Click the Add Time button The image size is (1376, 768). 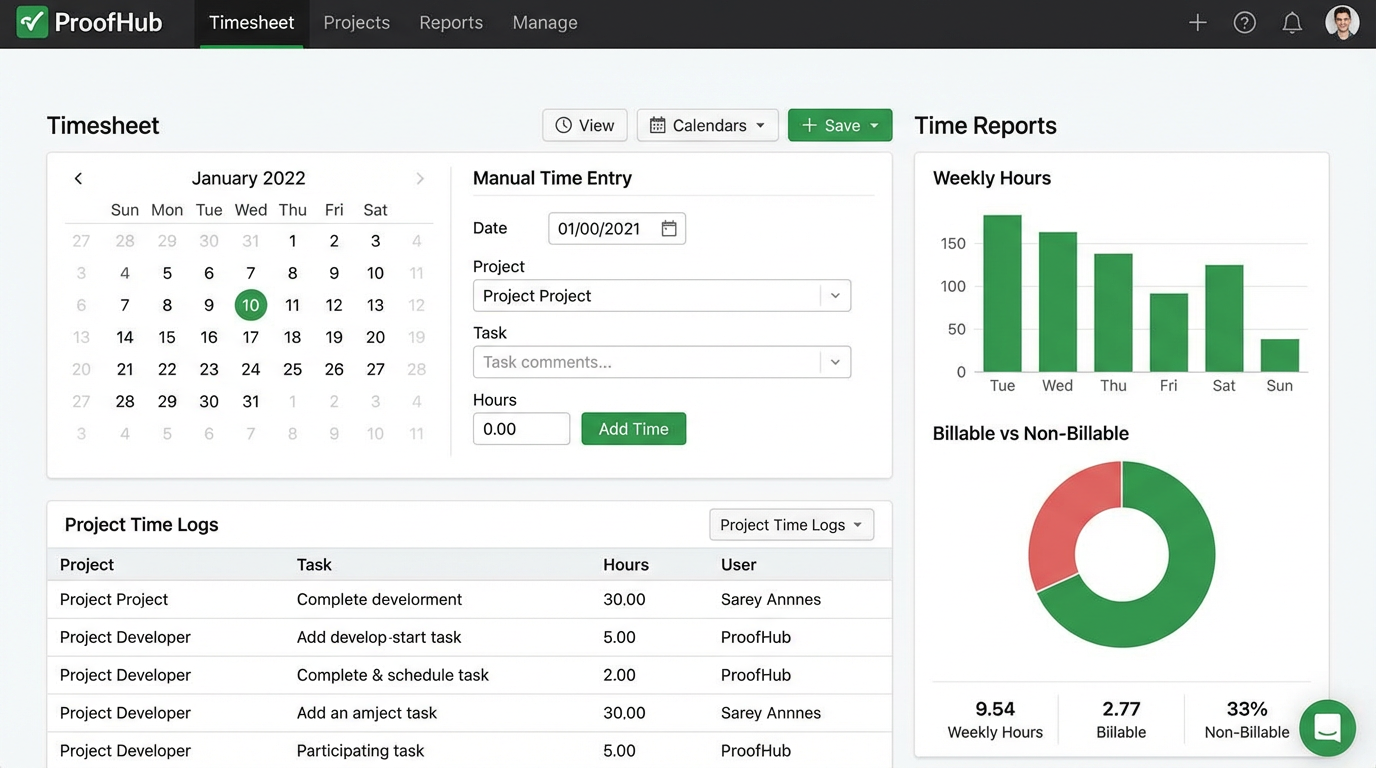coord(633,428)
